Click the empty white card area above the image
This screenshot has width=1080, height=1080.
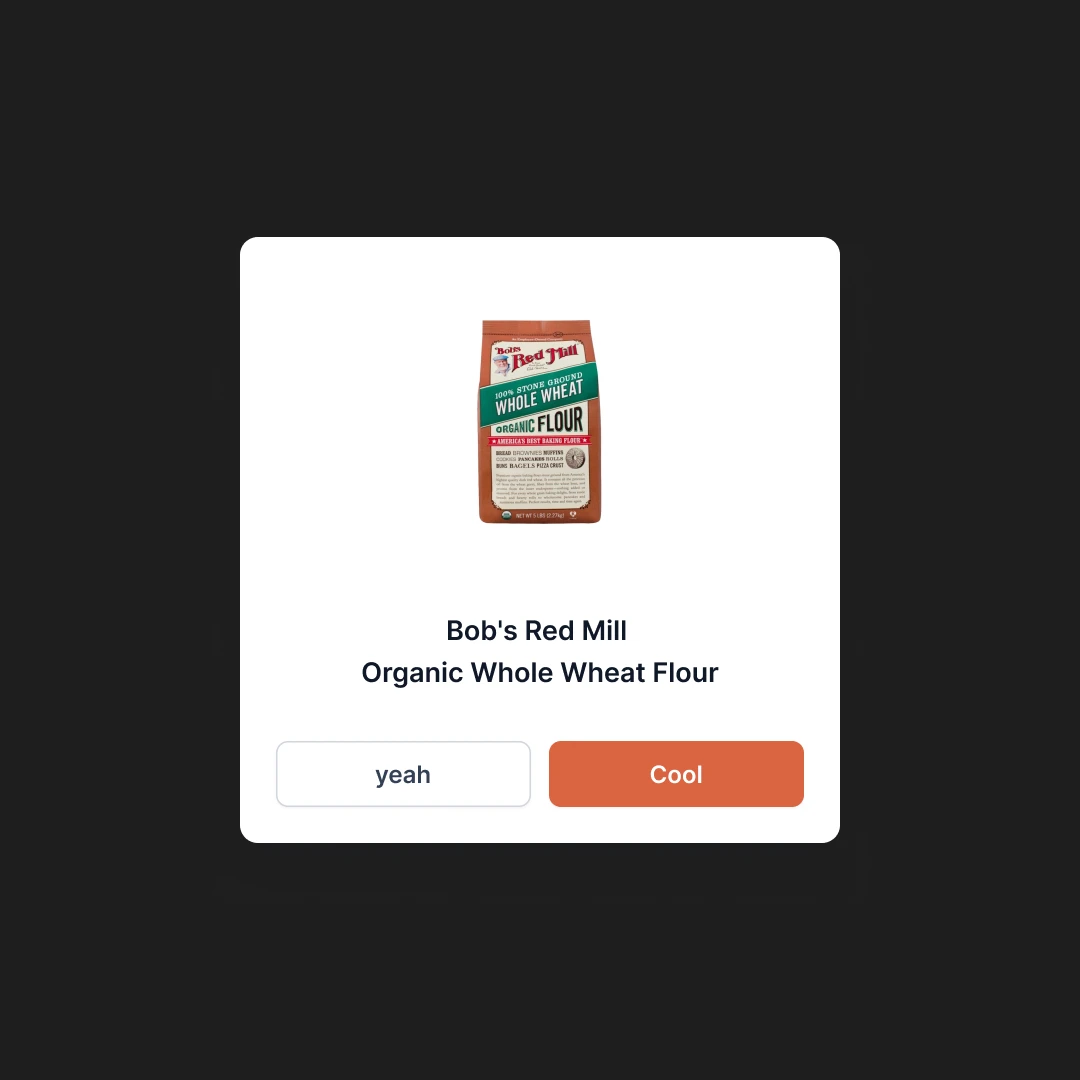coord(540,276)
